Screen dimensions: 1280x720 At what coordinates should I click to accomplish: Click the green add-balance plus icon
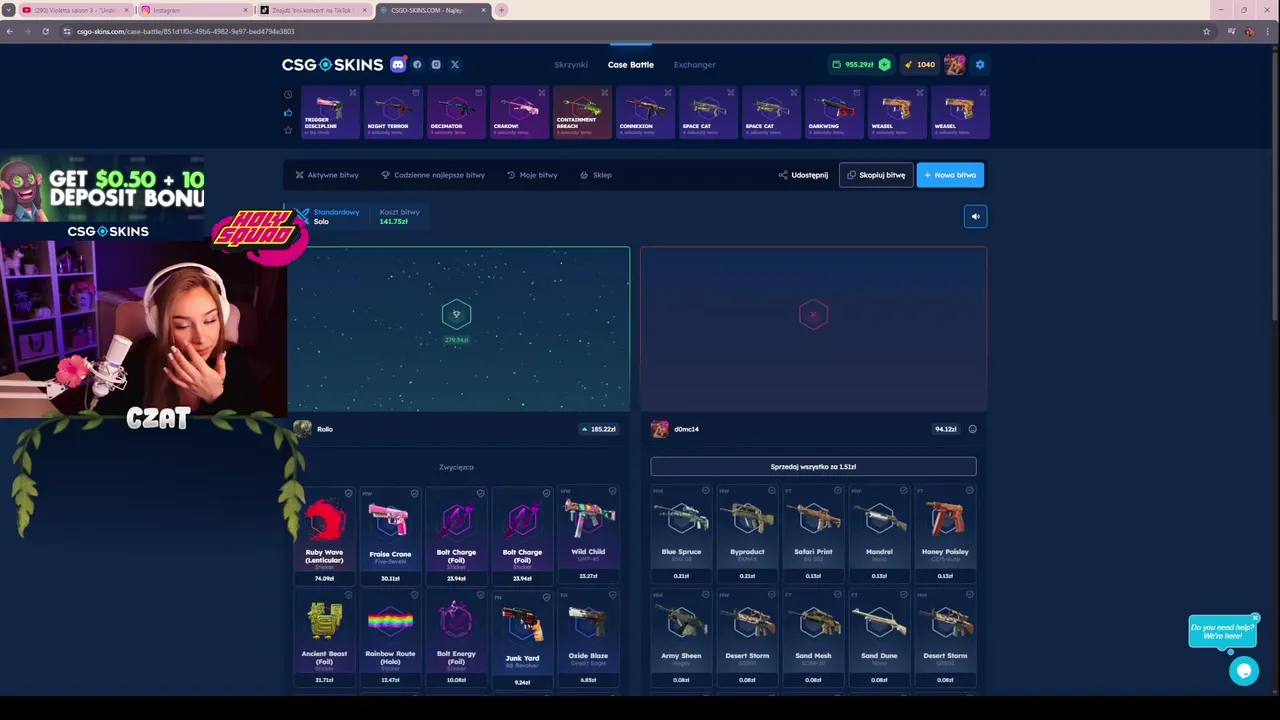tap(884, 64)
